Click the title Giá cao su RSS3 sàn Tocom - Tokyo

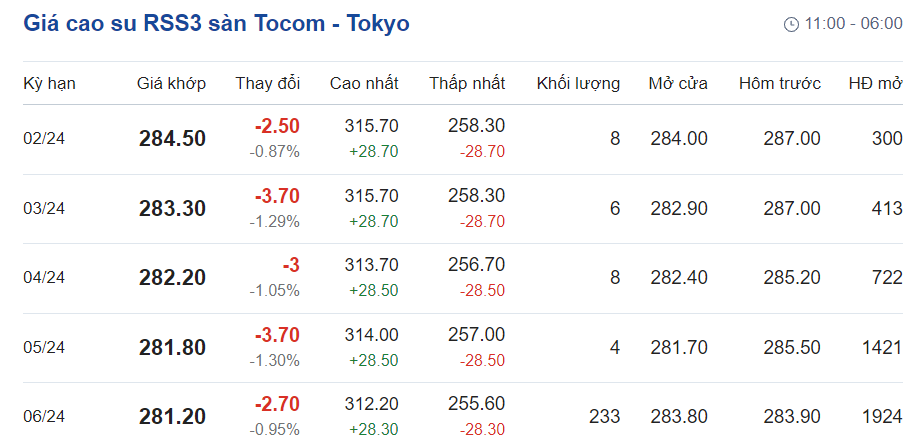click(x=216, y=23)
